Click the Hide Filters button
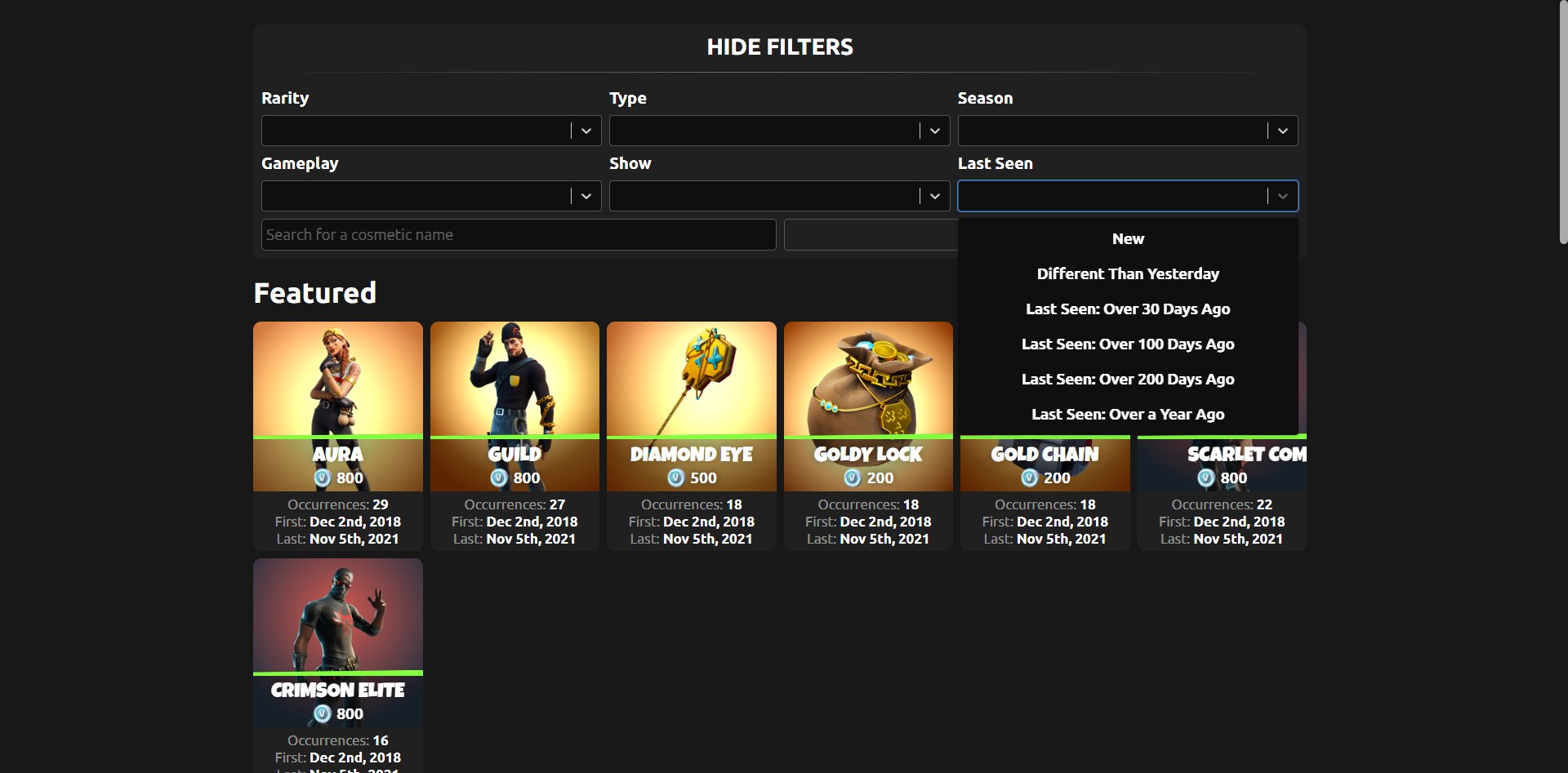 (780, 47)
